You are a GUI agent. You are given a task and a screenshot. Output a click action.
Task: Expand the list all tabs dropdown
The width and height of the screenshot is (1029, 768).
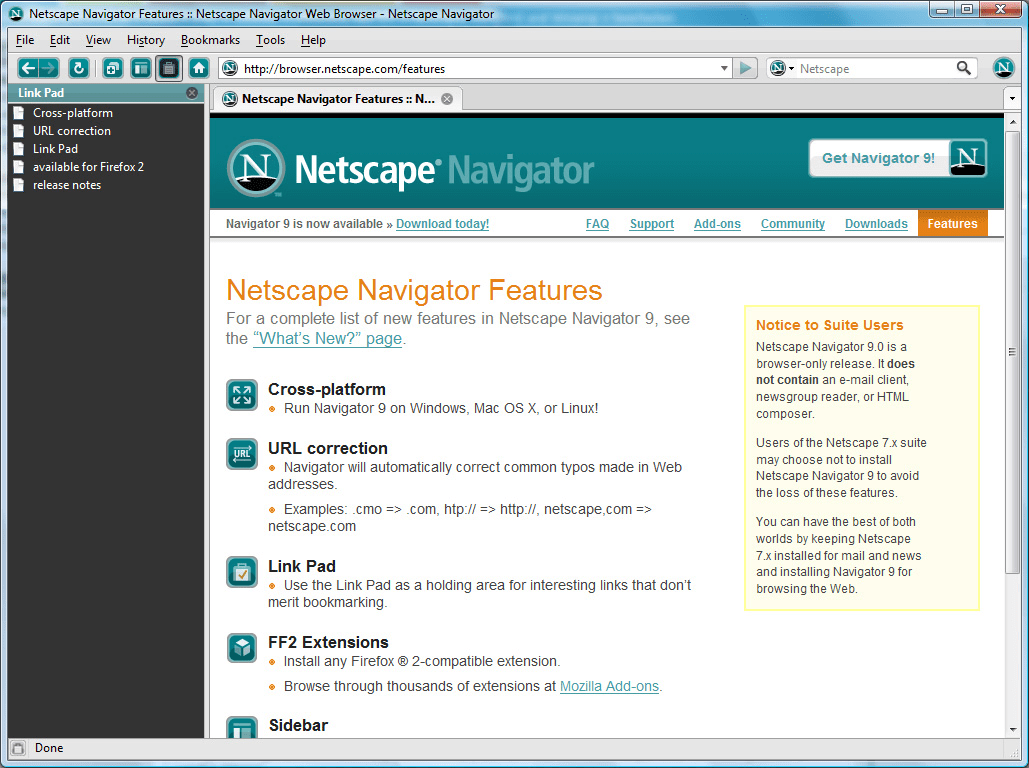pyautogui.click(x=1011, y=99)
